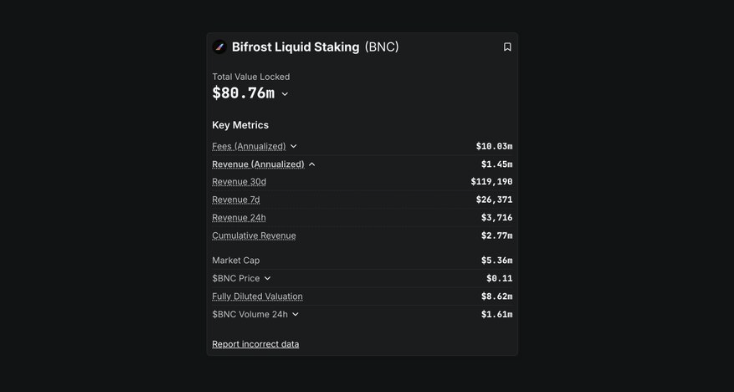Expand the Total Value Locked breakdown chevron
Image resolution: width=734 pixels, height=392 pixels.
[285, 94]
